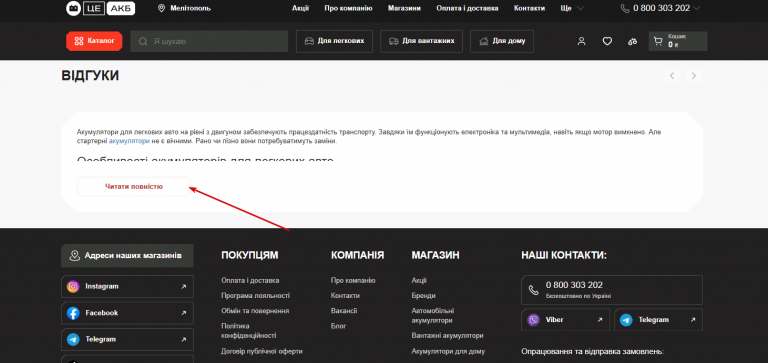Click the external arrow on the Instagram row

pyautogui.click(x=184, y=287)
